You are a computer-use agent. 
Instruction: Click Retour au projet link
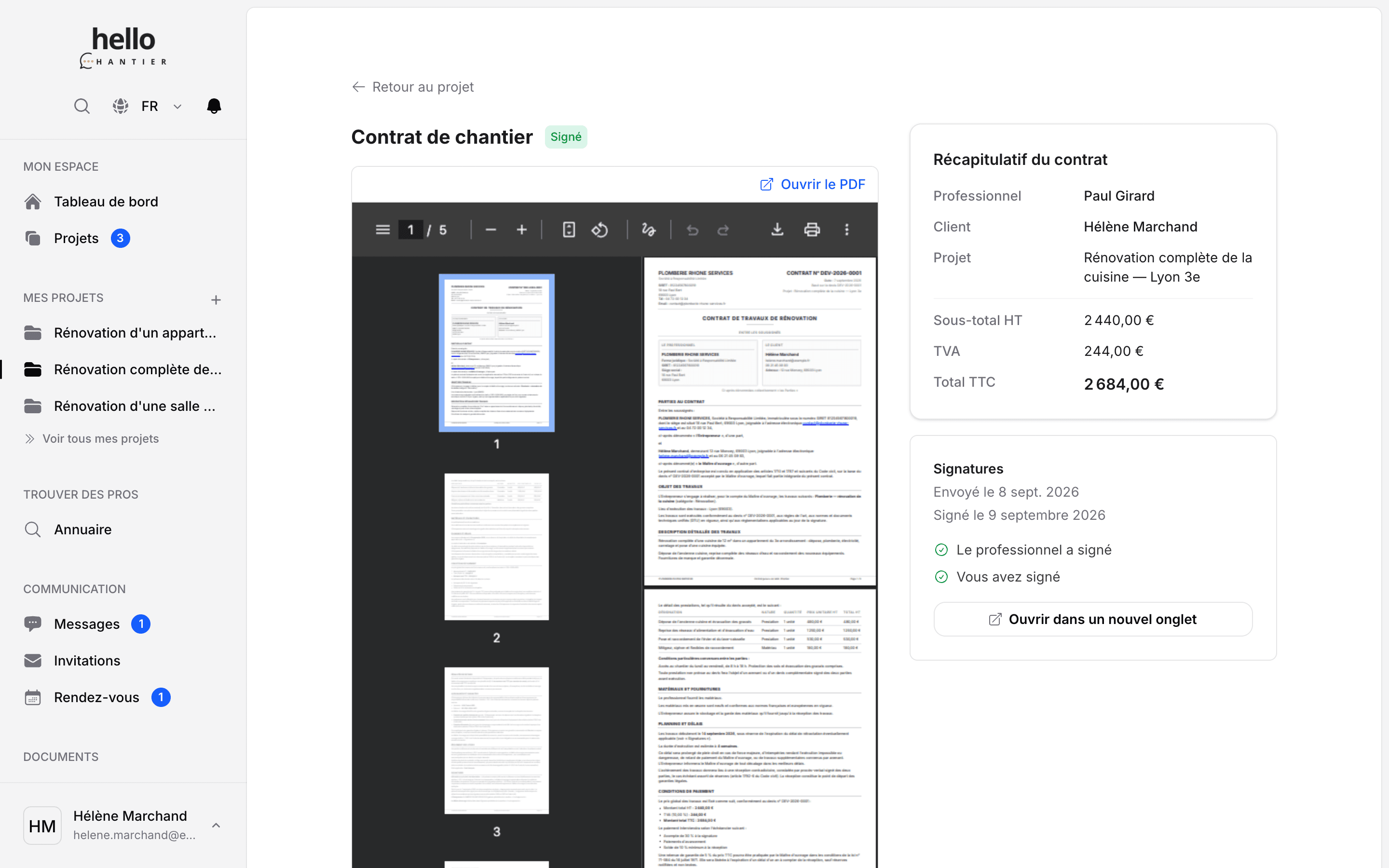(413, 87)
